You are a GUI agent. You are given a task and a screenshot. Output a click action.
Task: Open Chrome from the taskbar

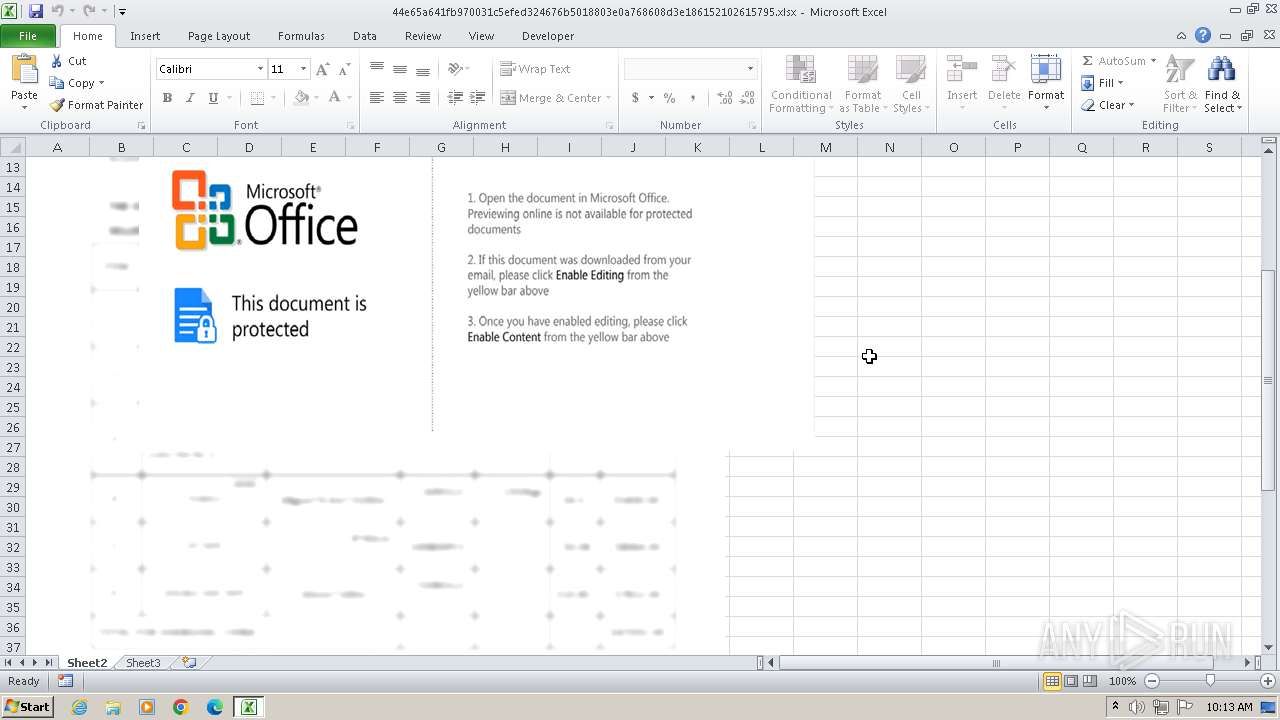(x=181, y=707)
